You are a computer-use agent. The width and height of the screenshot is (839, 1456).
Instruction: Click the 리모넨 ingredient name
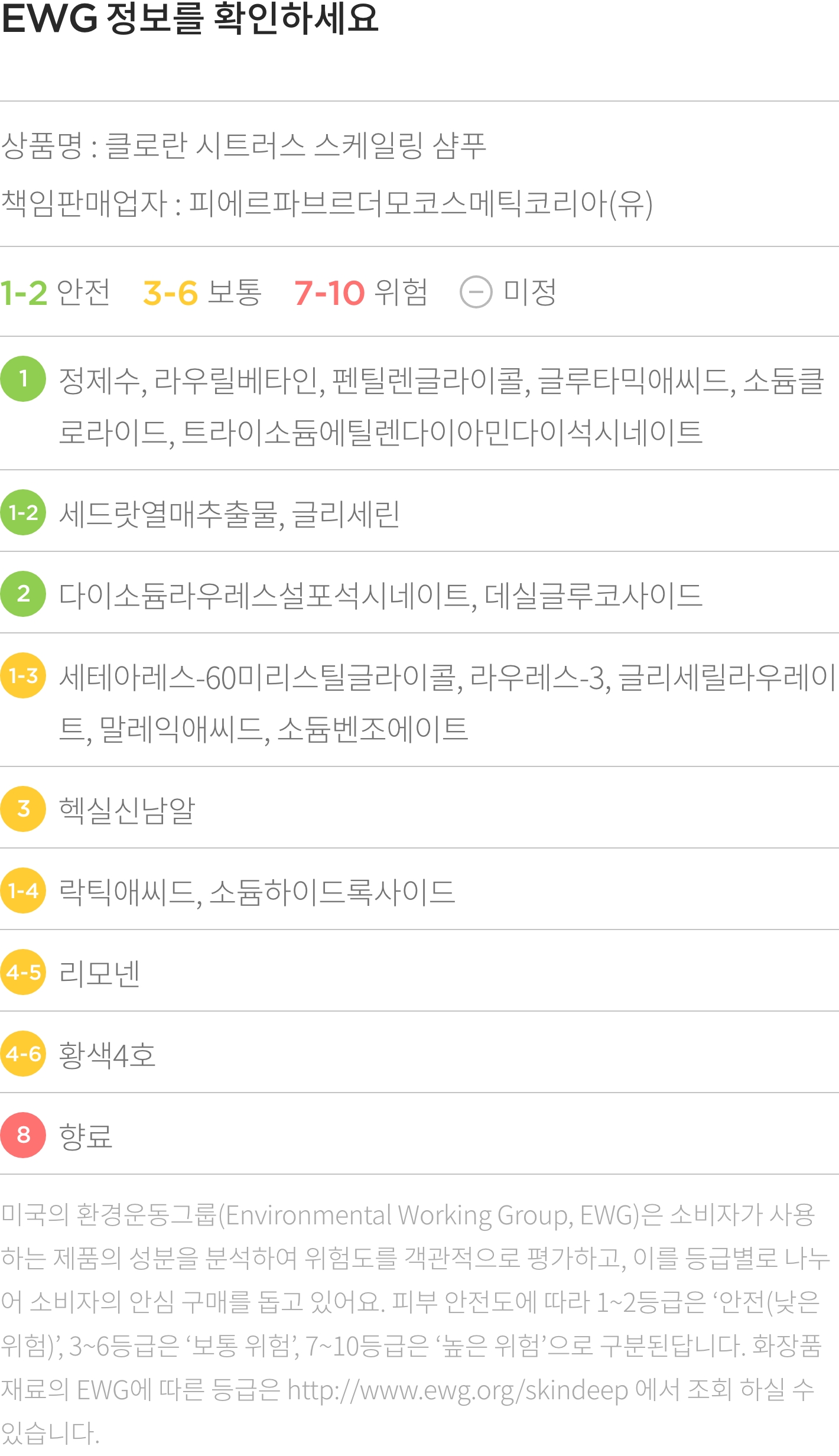click(x=99, y=973)
